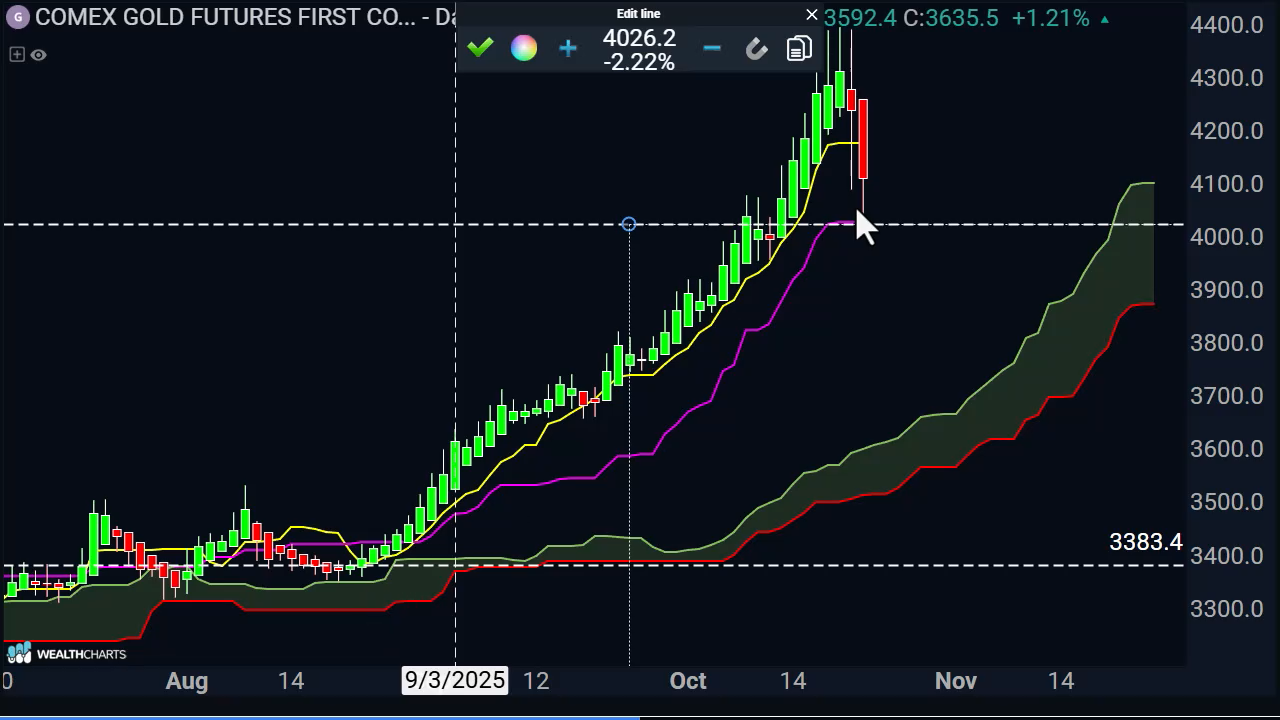This screenshot has width=1280, height=720.
Task: Click the green up-arrow beside +1.21%
Action: coord(1105,19)
